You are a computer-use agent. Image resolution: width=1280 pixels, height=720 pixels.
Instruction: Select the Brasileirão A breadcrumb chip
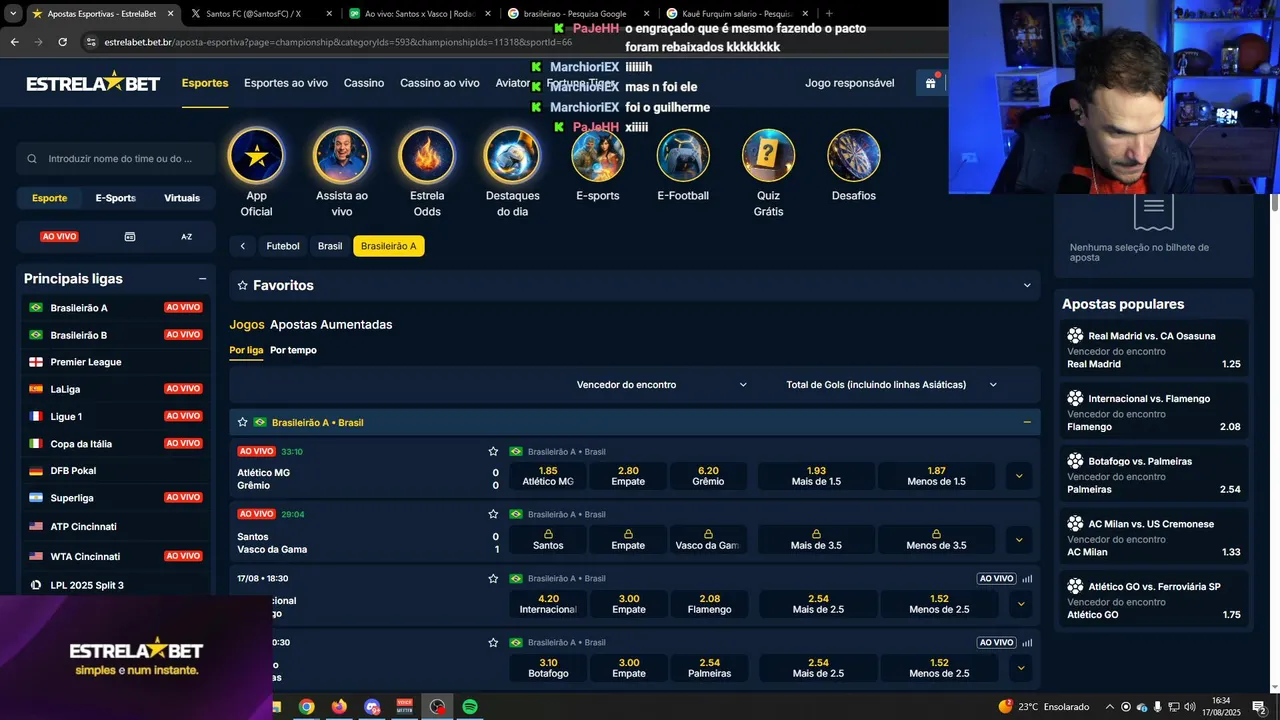pyautogui.click(x=389, y=246)
